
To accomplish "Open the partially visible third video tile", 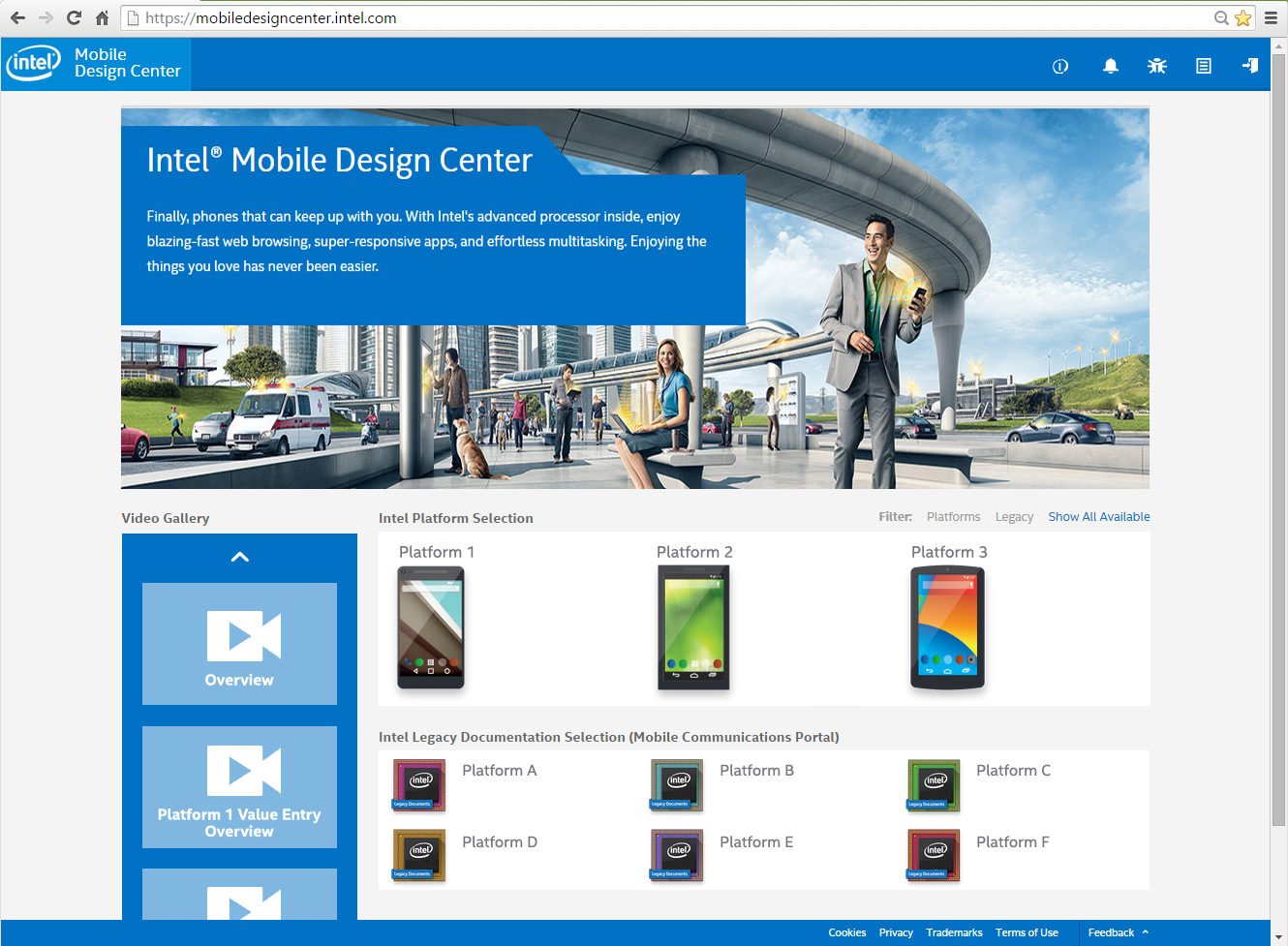I will point(239,894).
